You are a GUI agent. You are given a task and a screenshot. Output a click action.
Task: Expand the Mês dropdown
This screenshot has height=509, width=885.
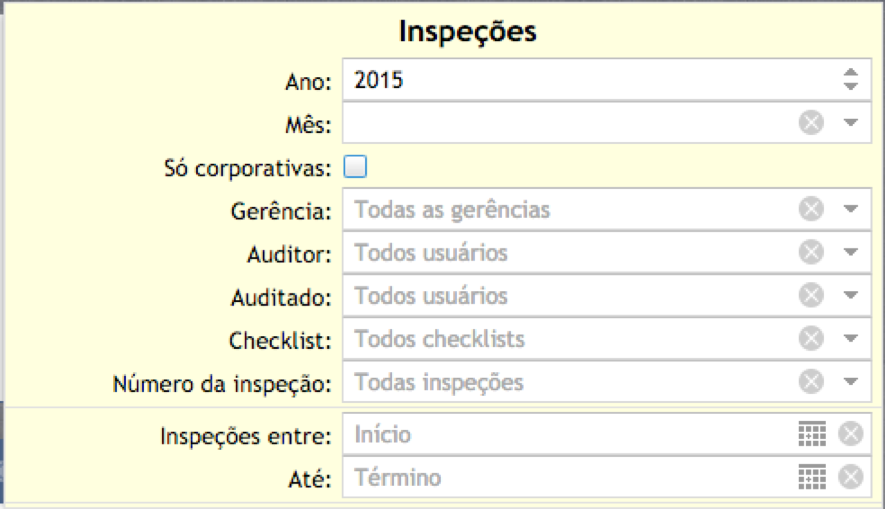point(851,122)
